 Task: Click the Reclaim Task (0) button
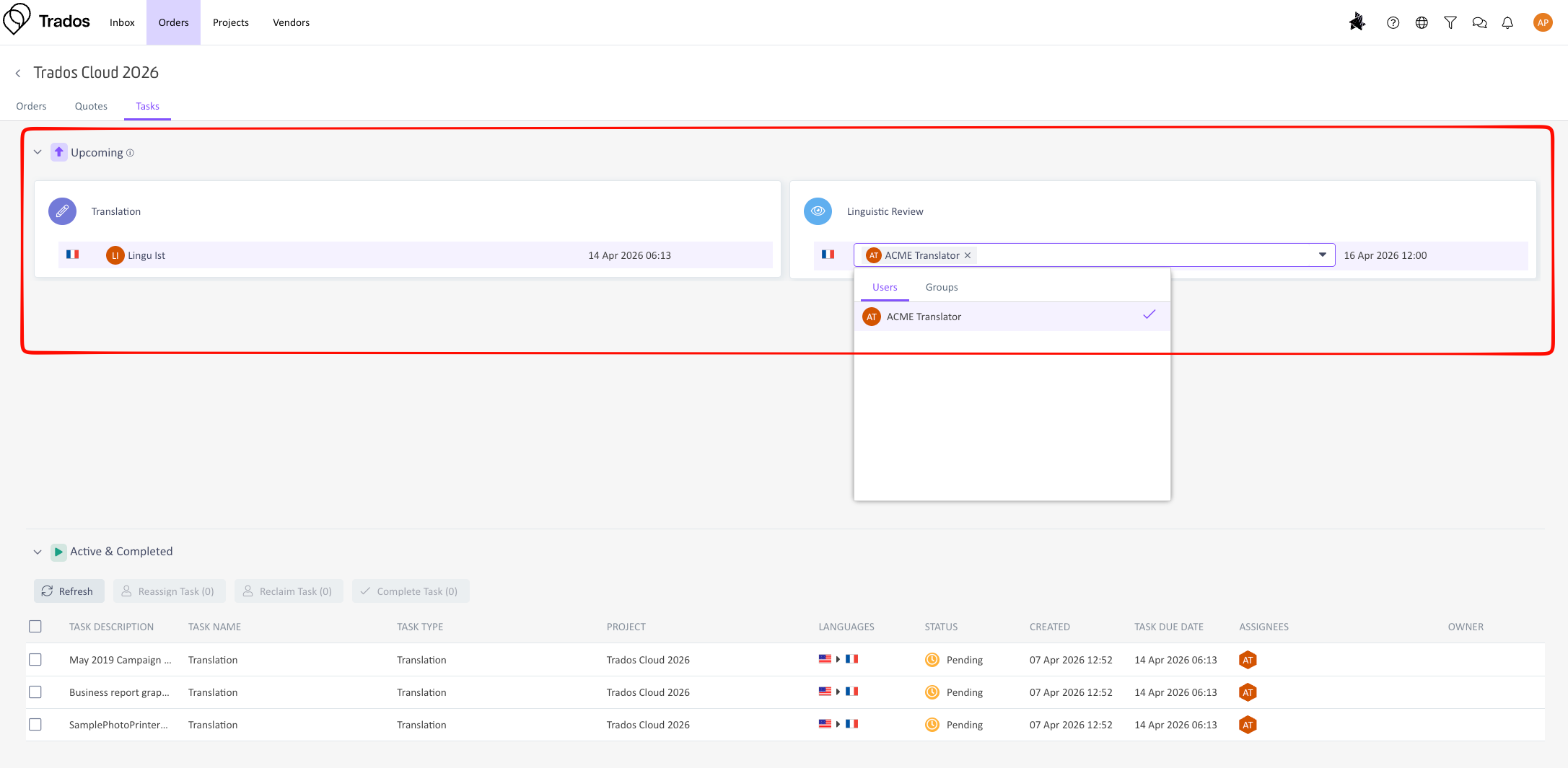[289, 591]
